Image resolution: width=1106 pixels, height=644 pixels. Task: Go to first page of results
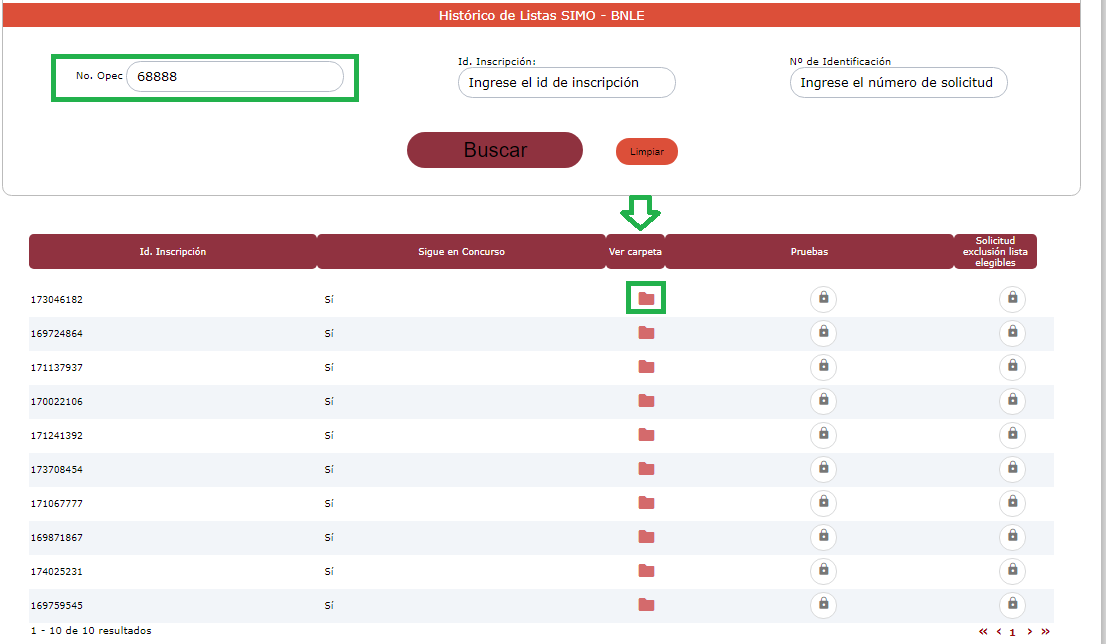pos(983,632)
